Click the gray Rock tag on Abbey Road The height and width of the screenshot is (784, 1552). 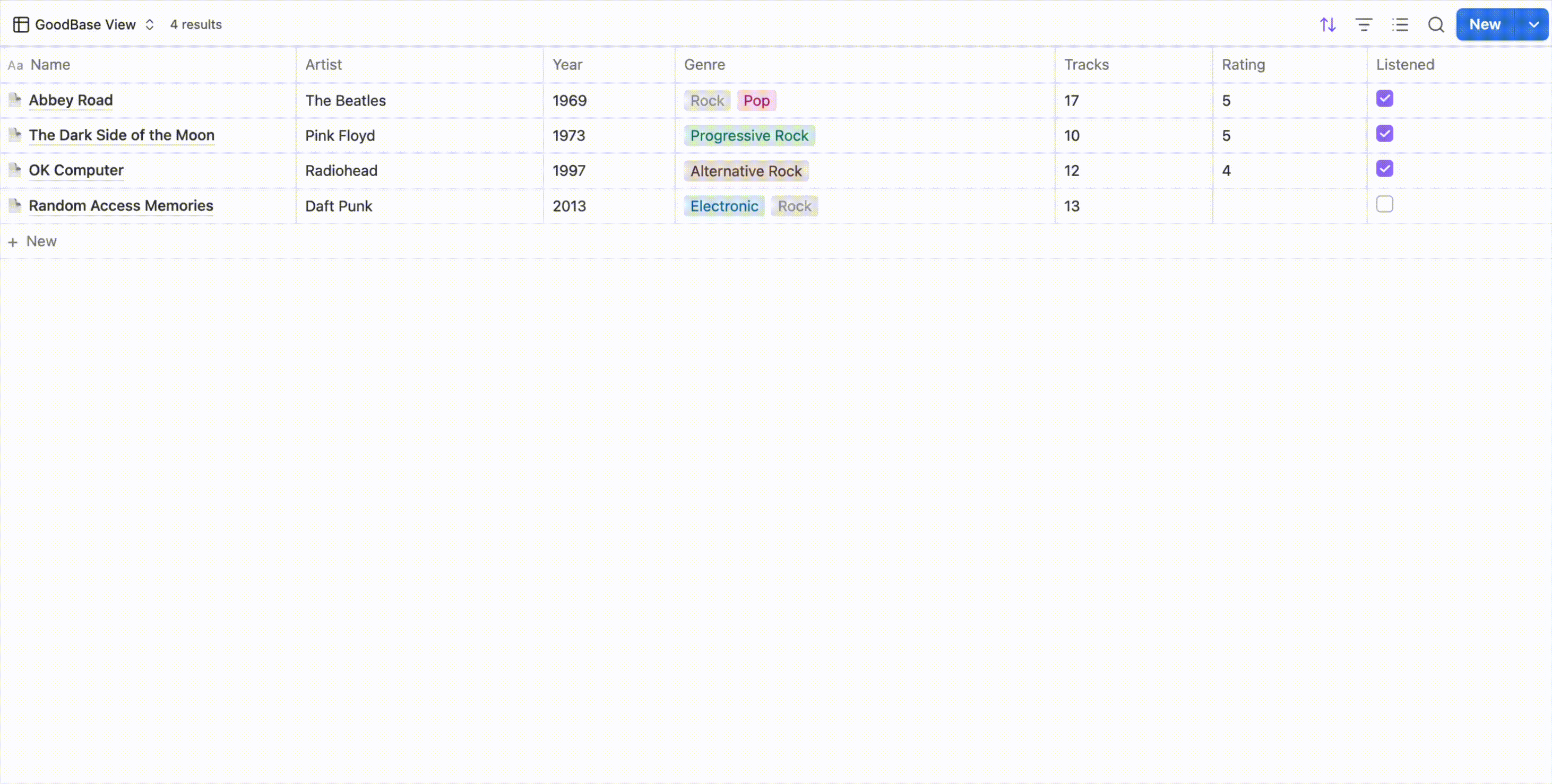[x=708, y=101]
